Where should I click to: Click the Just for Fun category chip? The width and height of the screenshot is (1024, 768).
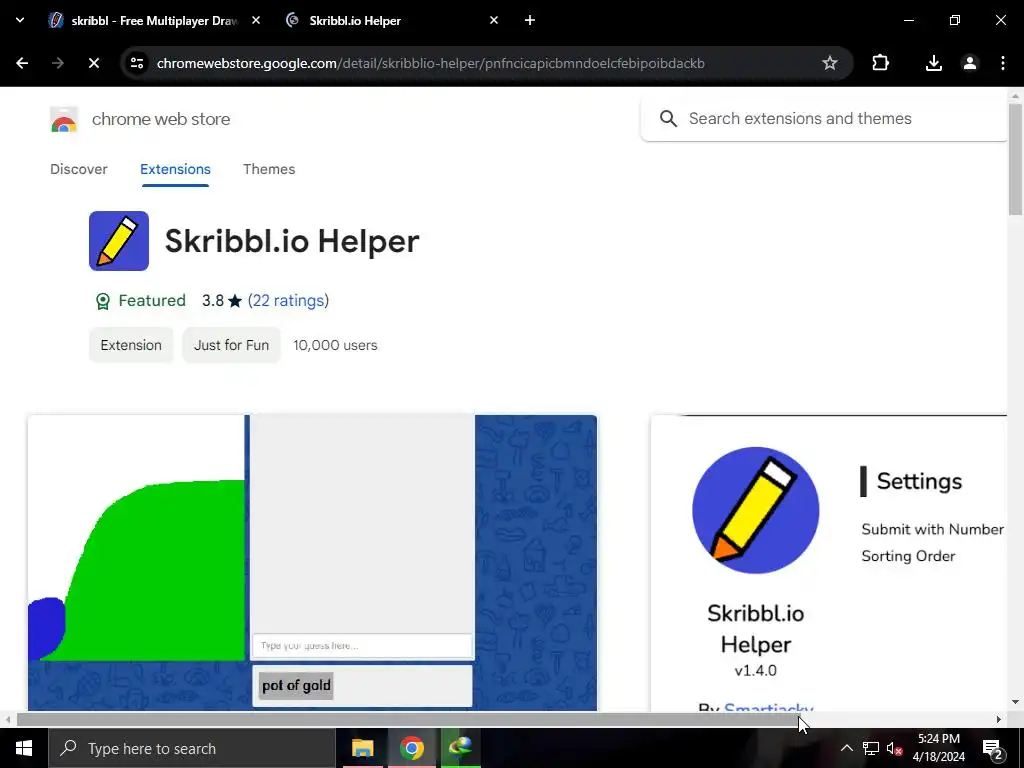231,345
